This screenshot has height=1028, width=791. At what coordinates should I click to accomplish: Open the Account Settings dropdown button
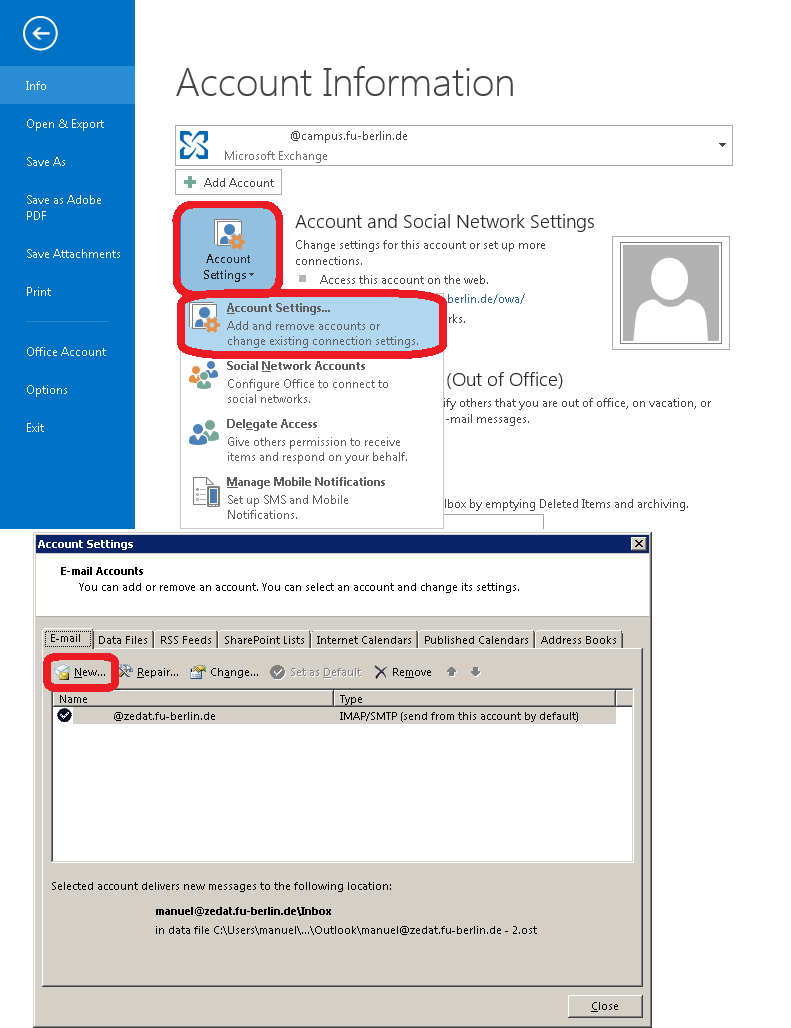pyautogui.click(x=228, y=249)
